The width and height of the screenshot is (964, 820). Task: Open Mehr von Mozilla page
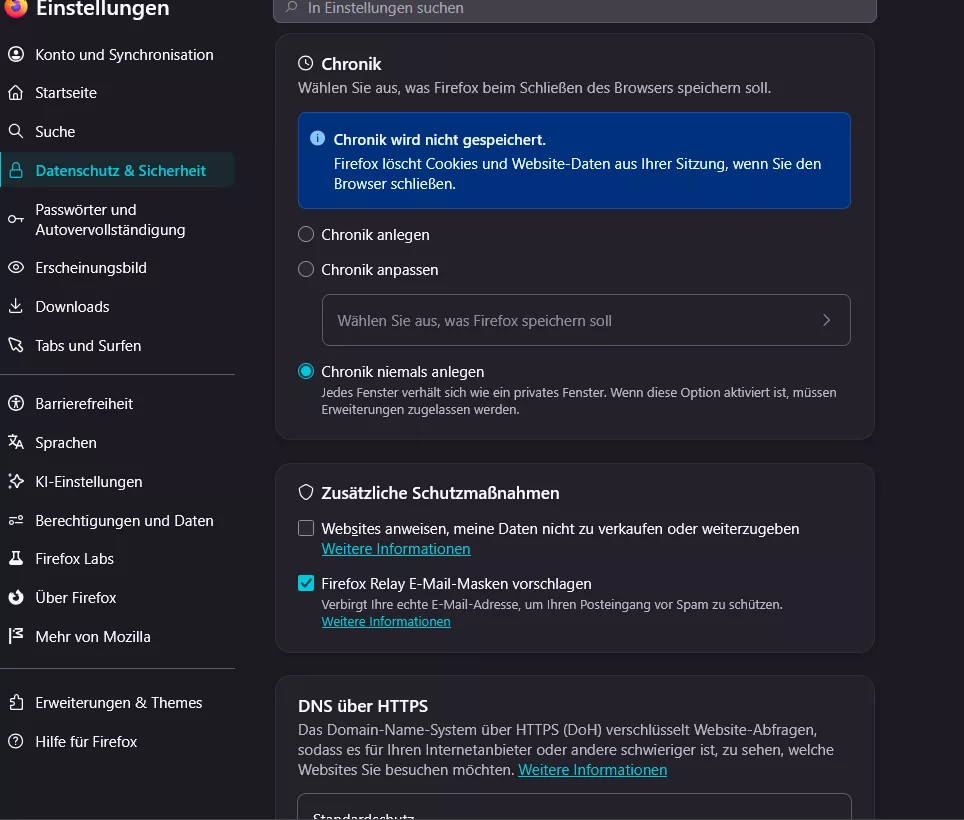click(117, 637)
